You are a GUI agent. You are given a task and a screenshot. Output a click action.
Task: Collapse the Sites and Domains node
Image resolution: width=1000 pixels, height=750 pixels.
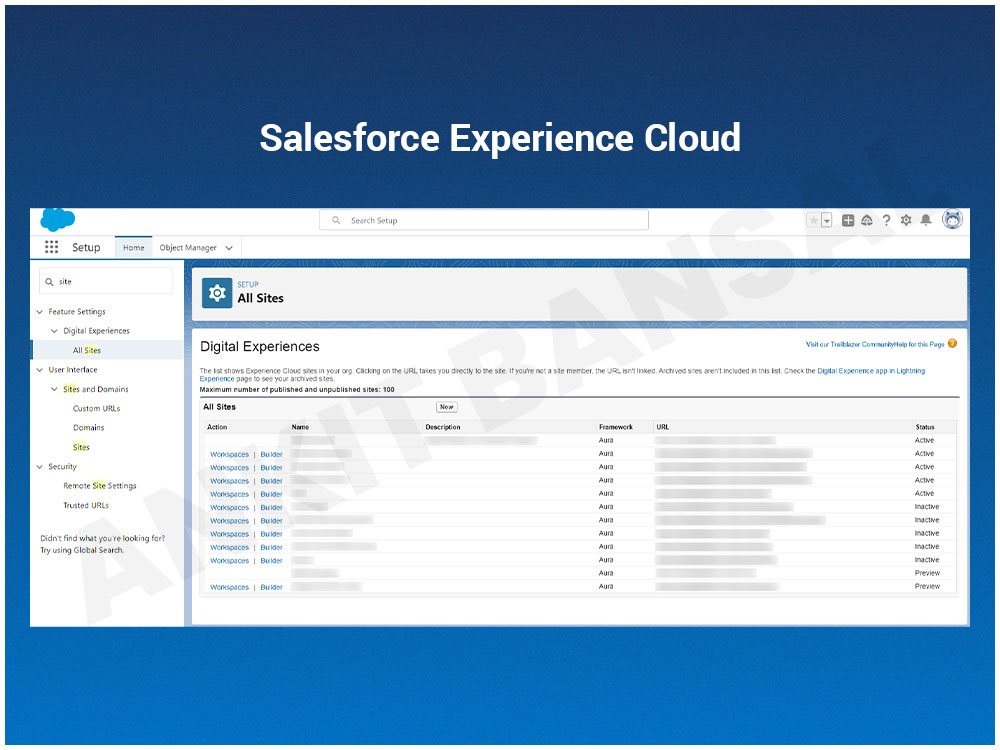54,389
